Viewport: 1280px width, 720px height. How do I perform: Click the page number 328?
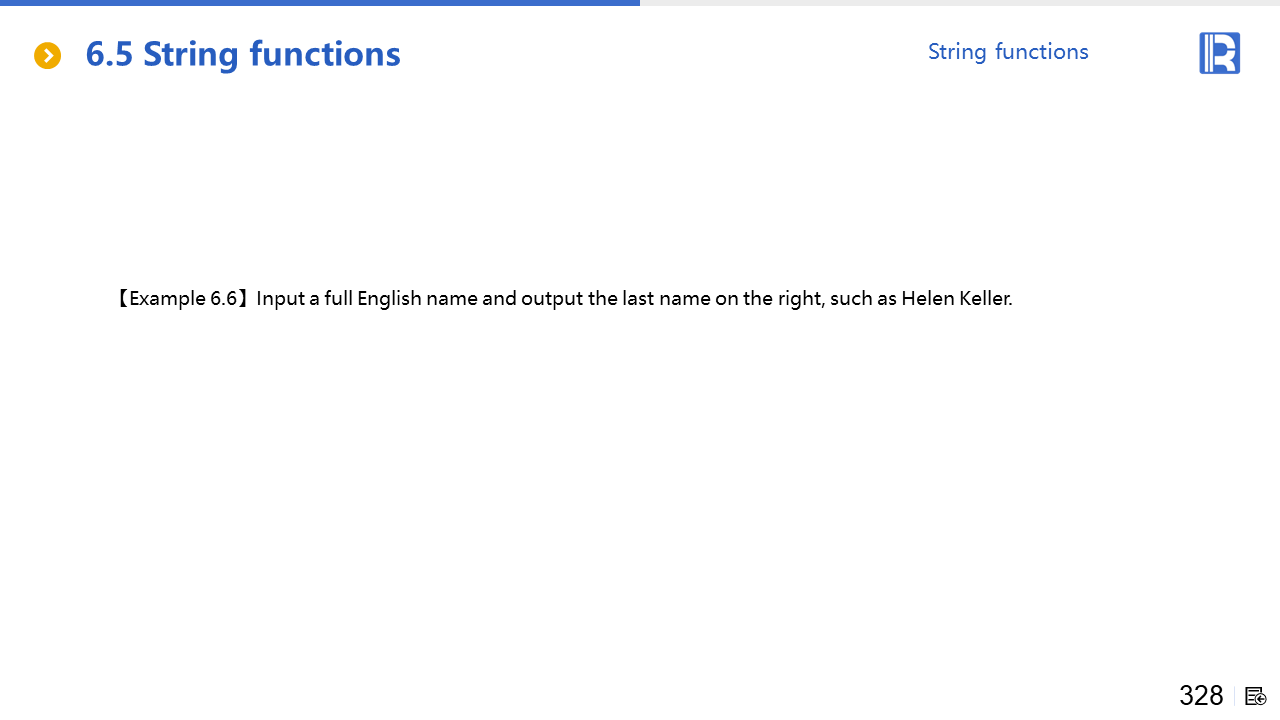[x=1201, y=696]
